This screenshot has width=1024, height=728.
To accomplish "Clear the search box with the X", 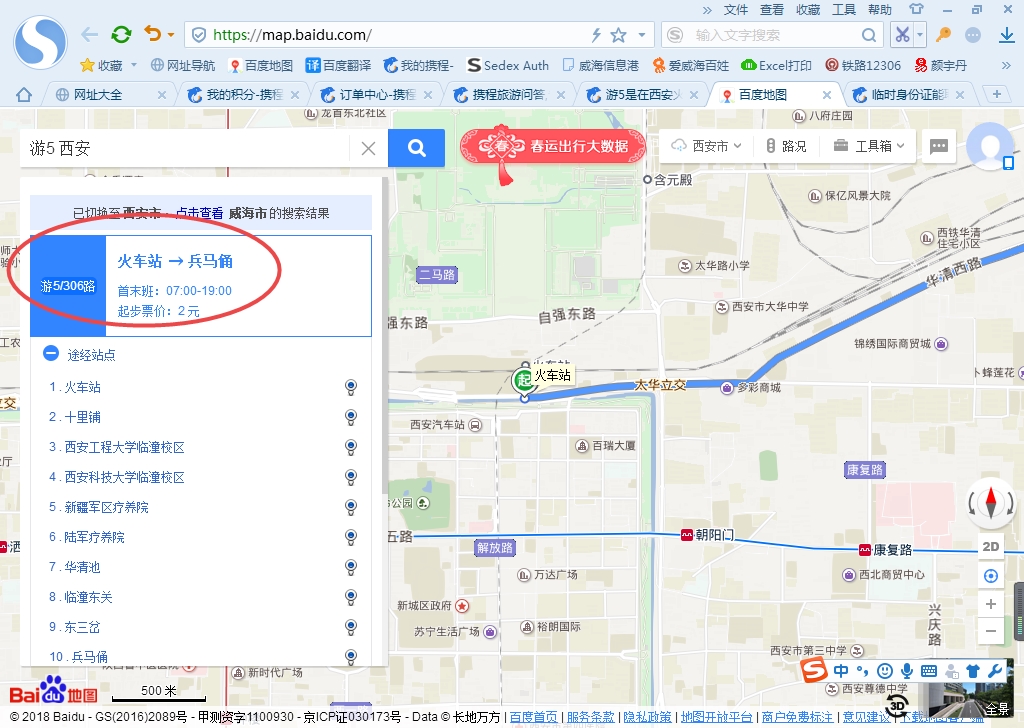I will pyautogui.click(x=368, y=149).
